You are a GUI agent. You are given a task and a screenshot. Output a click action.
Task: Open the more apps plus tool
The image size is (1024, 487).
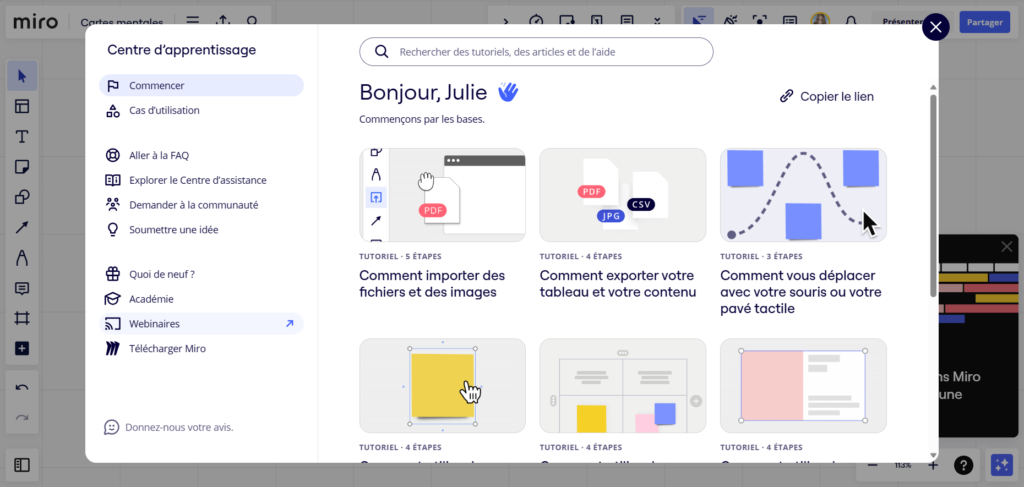pyautogui.click(x=22, y=348)
